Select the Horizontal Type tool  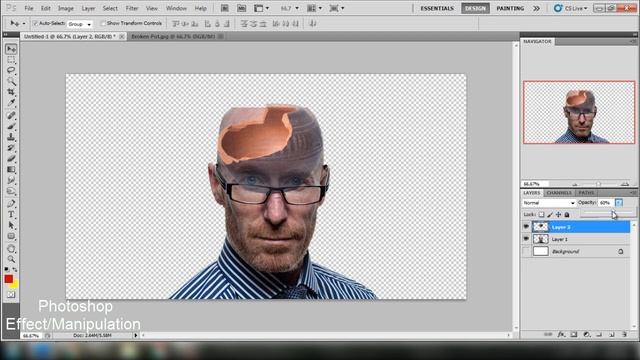point(11,215)
